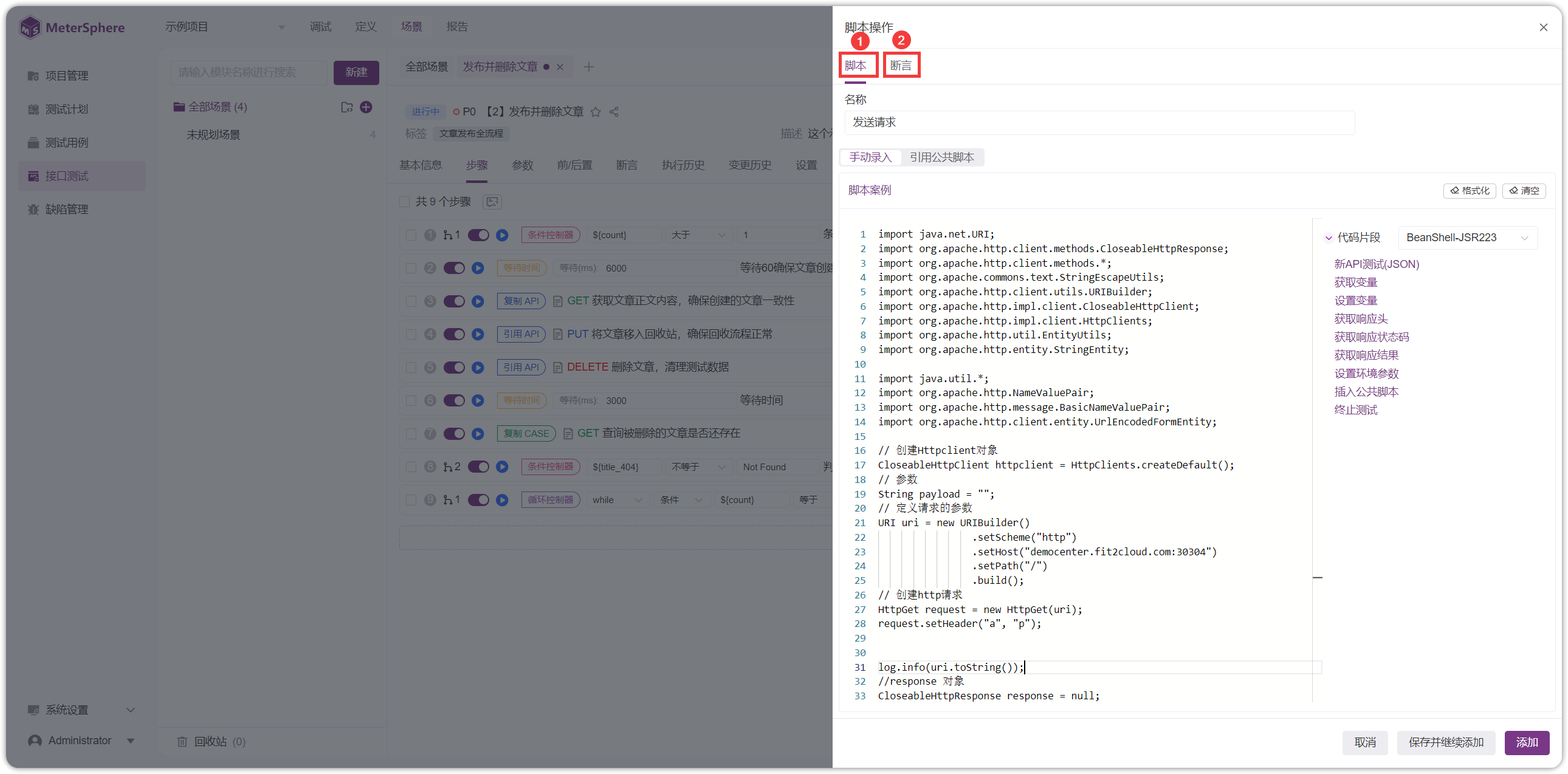
Task: Run step 3 with its play icon
Action: pos(478,301)
